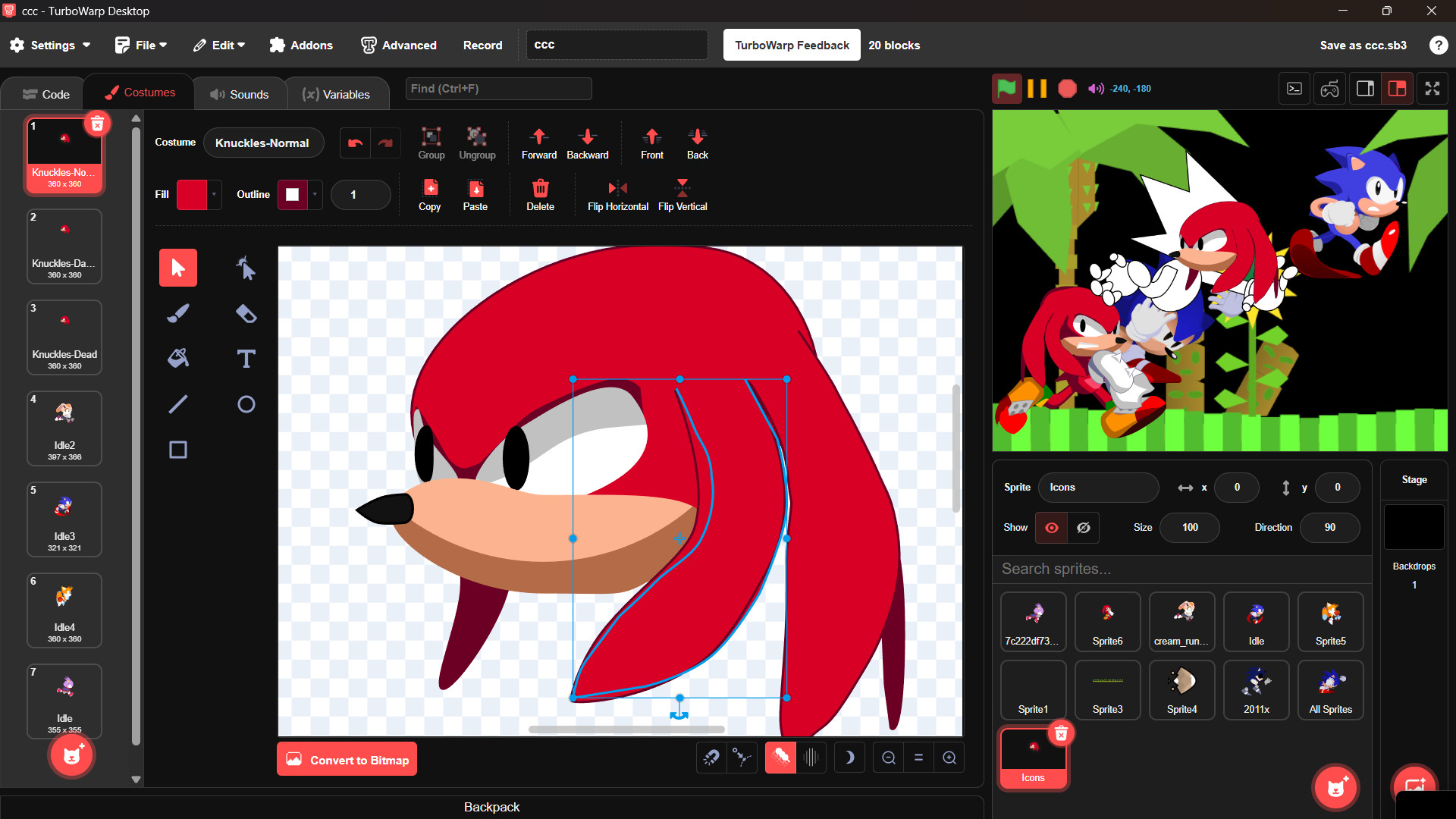Flip the selection horizontally
The width and height of the screenshot is (1456, 819).
tap(618, 195)
